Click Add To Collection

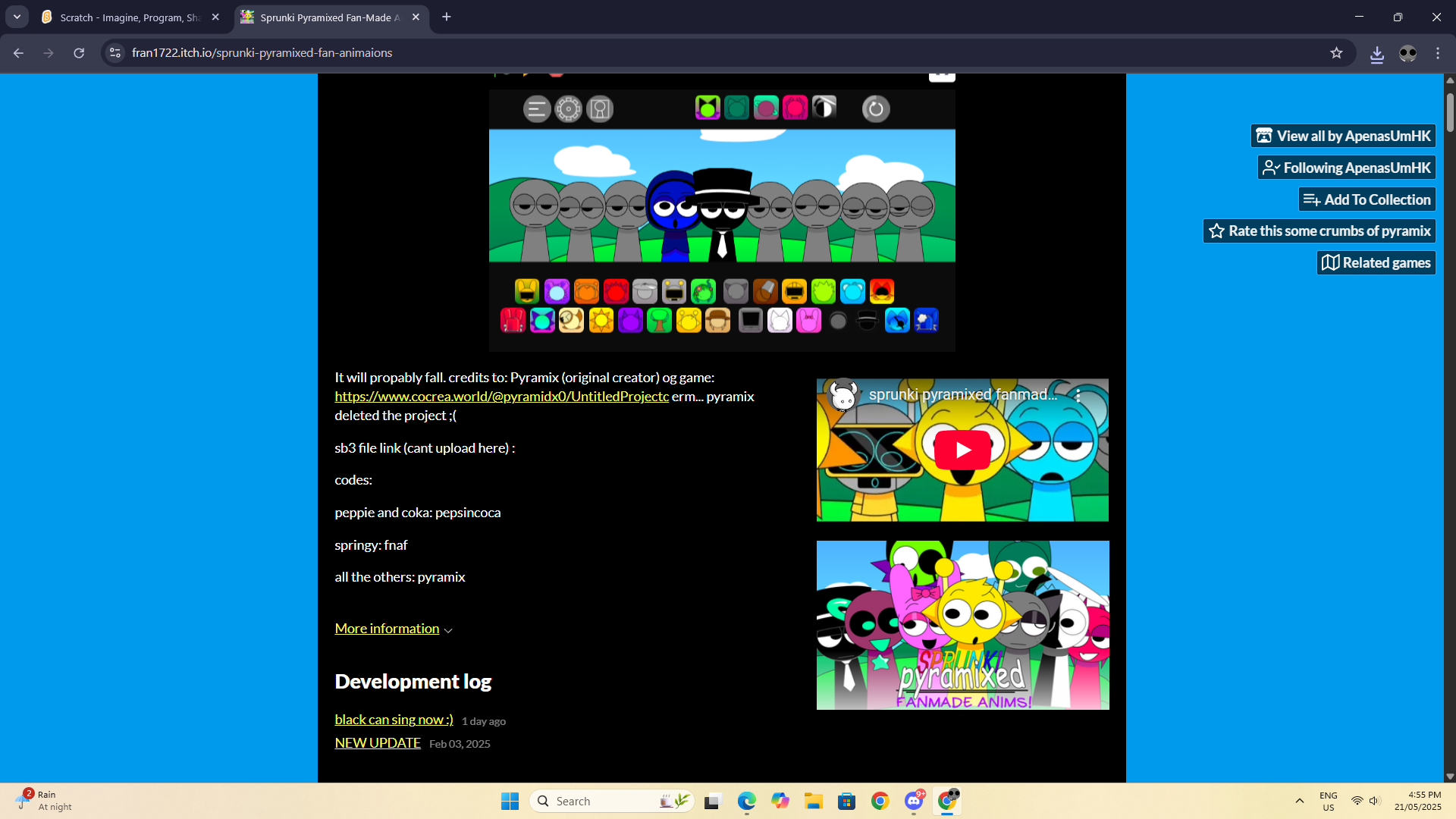click(x=1367, y=199)
